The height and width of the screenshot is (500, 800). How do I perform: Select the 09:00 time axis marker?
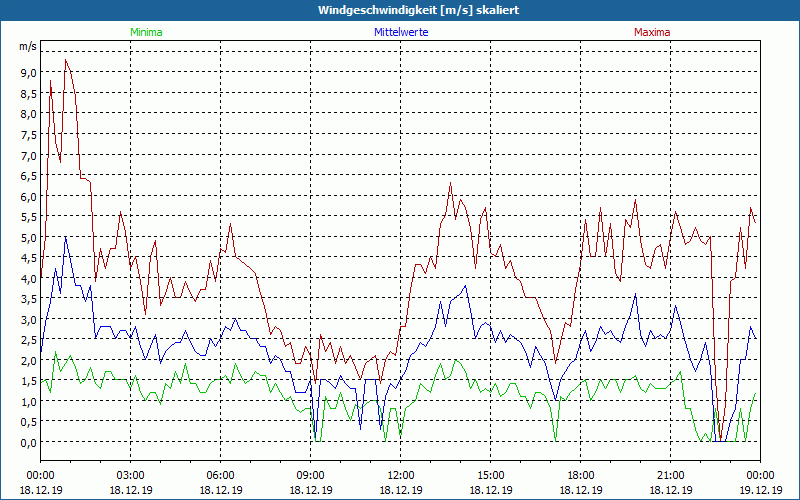(311, 475)
